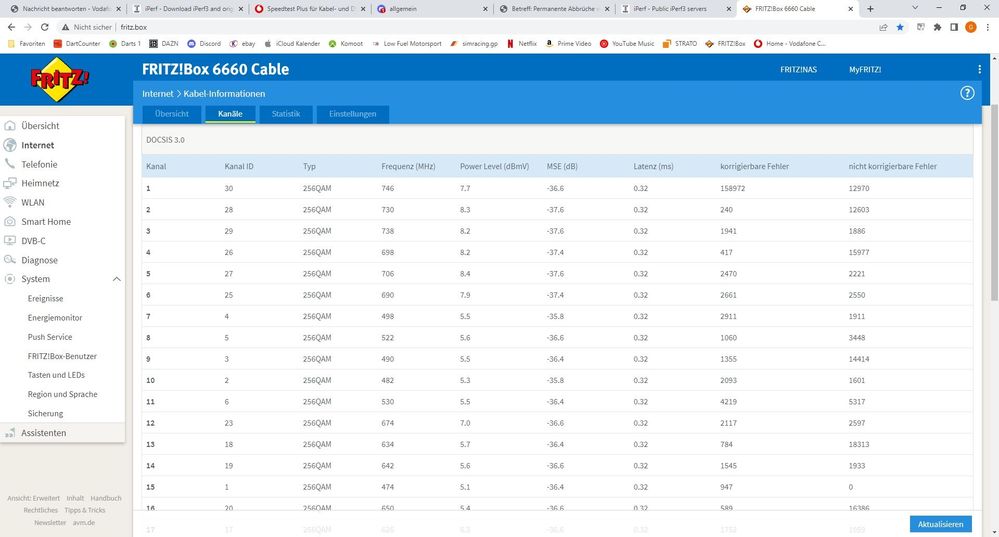
Task: Click the page vertical scrollbar
Action: (994, 204)
